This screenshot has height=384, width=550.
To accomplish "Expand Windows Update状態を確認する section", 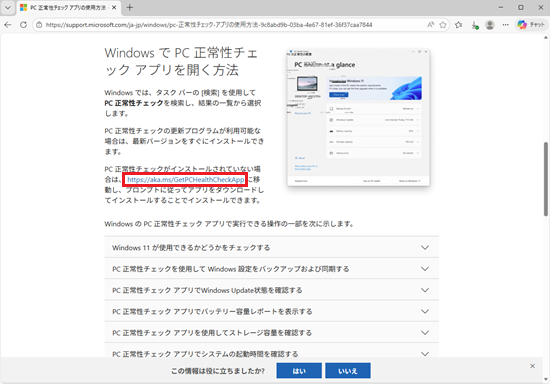I will (x=271, y=290).
